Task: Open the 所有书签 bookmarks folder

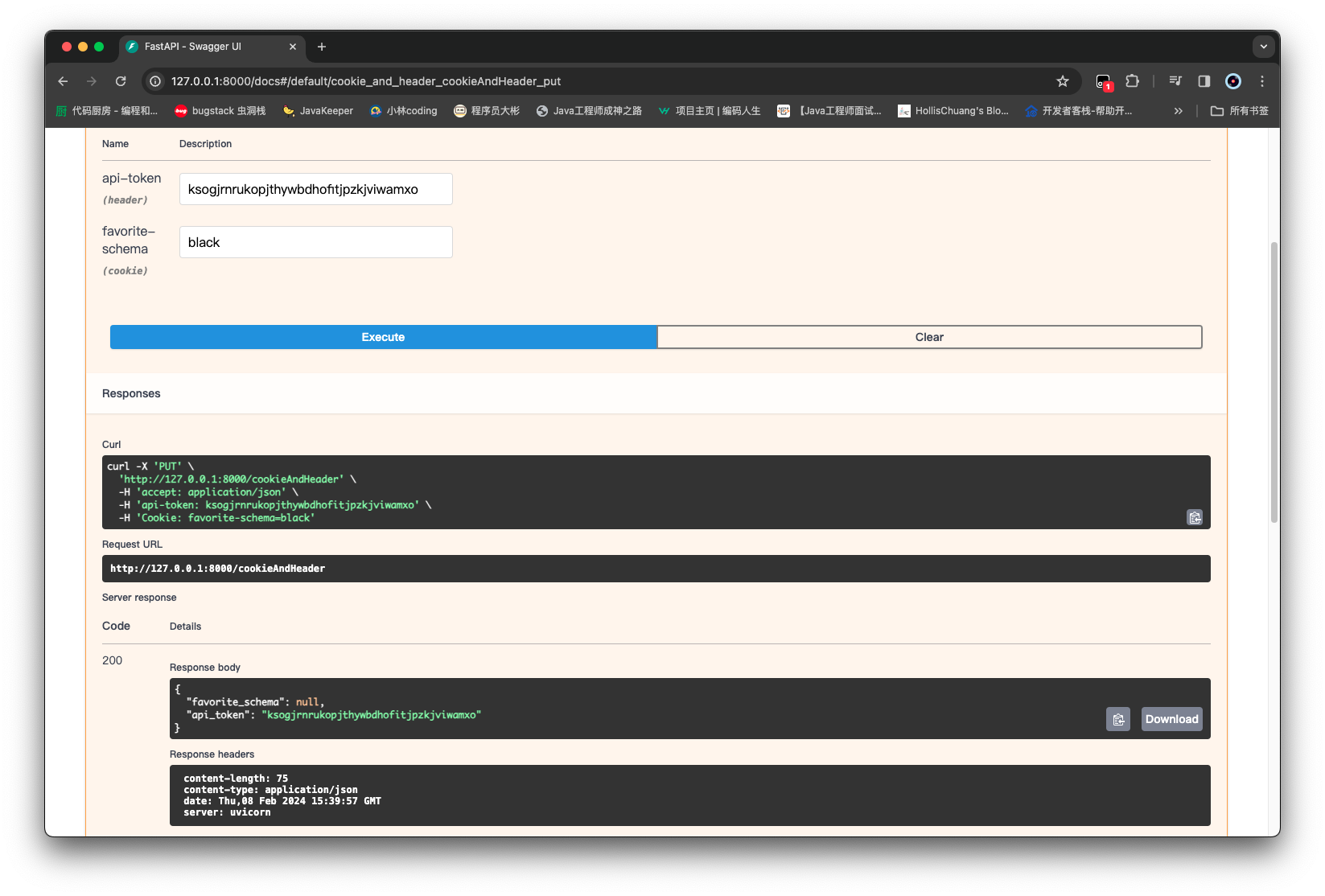Action: (x=1239, y=111)
